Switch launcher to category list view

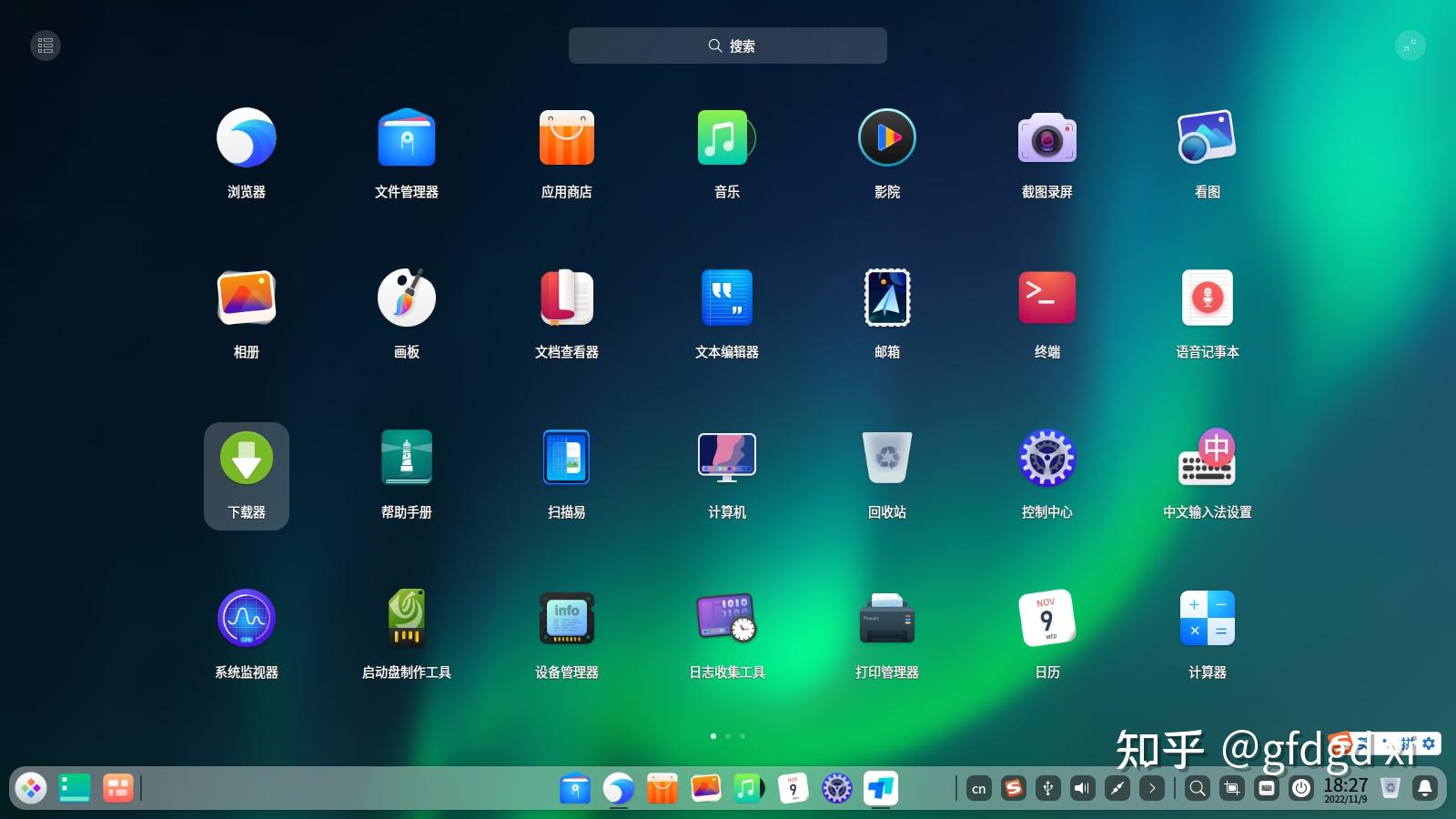[45, 45]
